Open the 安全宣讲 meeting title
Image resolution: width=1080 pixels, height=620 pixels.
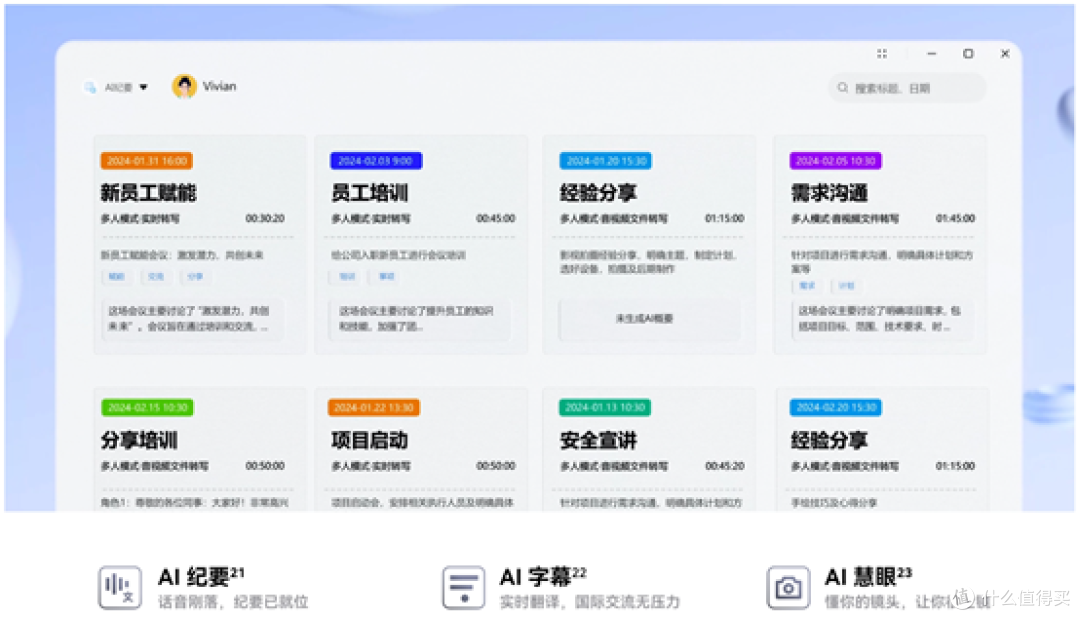599,440
